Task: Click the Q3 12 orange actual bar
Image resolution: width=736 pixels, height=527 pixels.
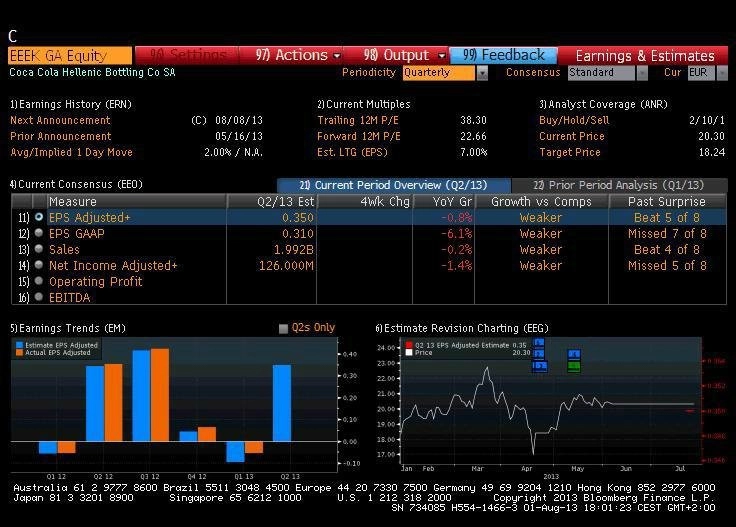Action: tap(160, 395)
